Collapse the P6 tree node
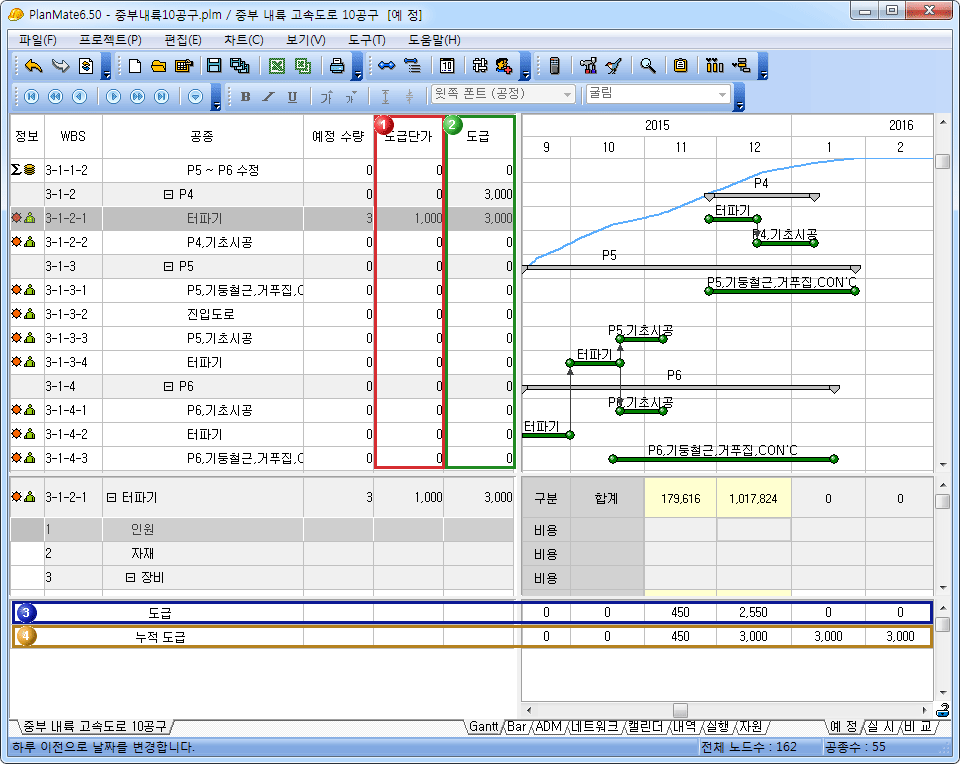The height and width of the screenshot is (764, 960). pyautogui.click(x=168, y=387)
